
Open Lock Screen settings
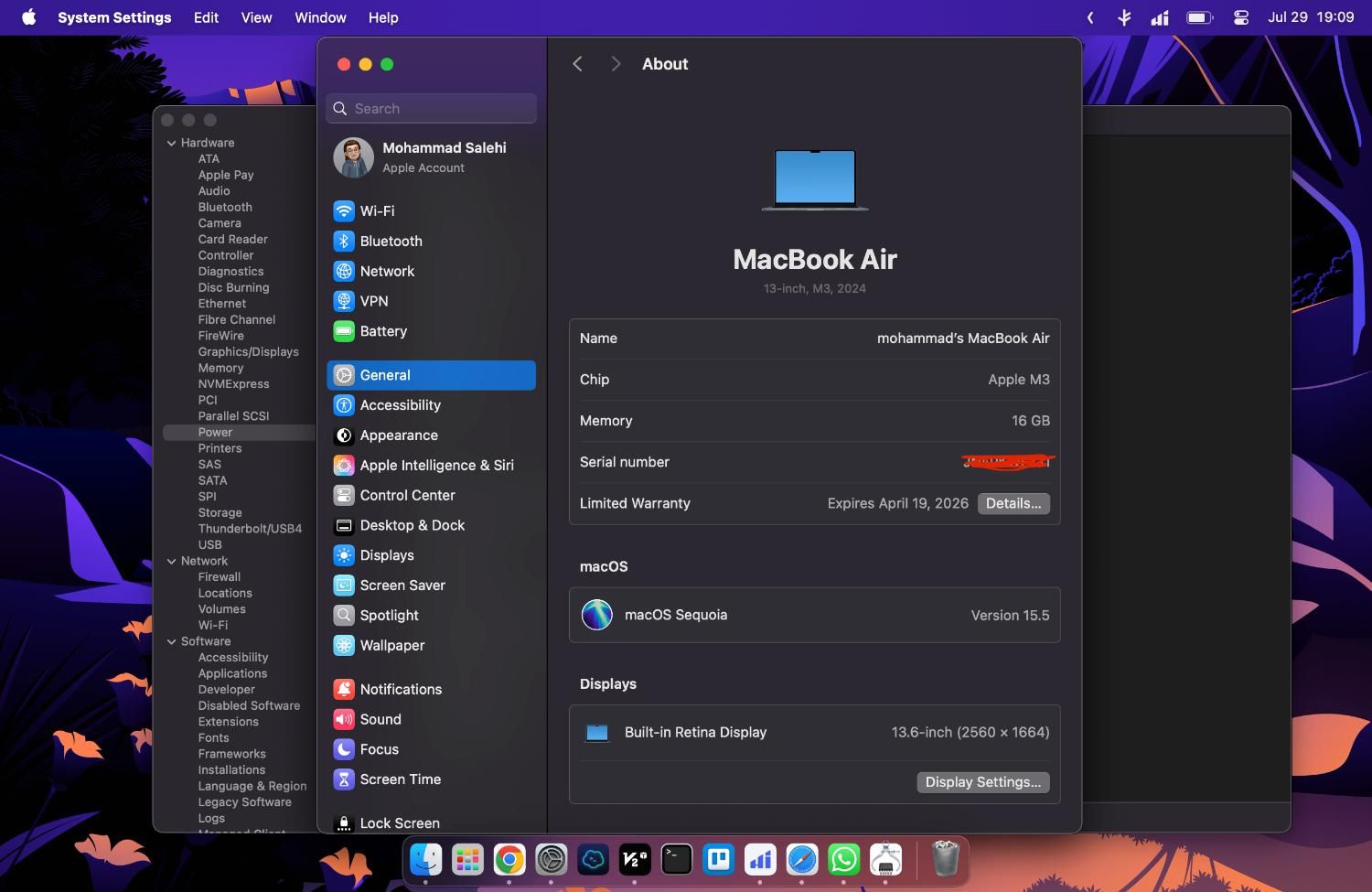pyautogui.click(x=431, y=822)
